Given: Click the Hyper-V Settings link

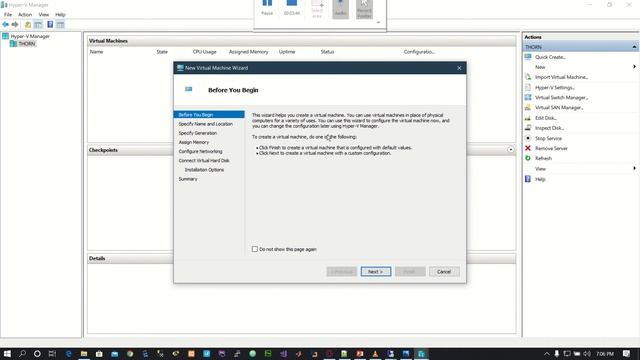Looking at the screenshot, I should tap(555, 87).
